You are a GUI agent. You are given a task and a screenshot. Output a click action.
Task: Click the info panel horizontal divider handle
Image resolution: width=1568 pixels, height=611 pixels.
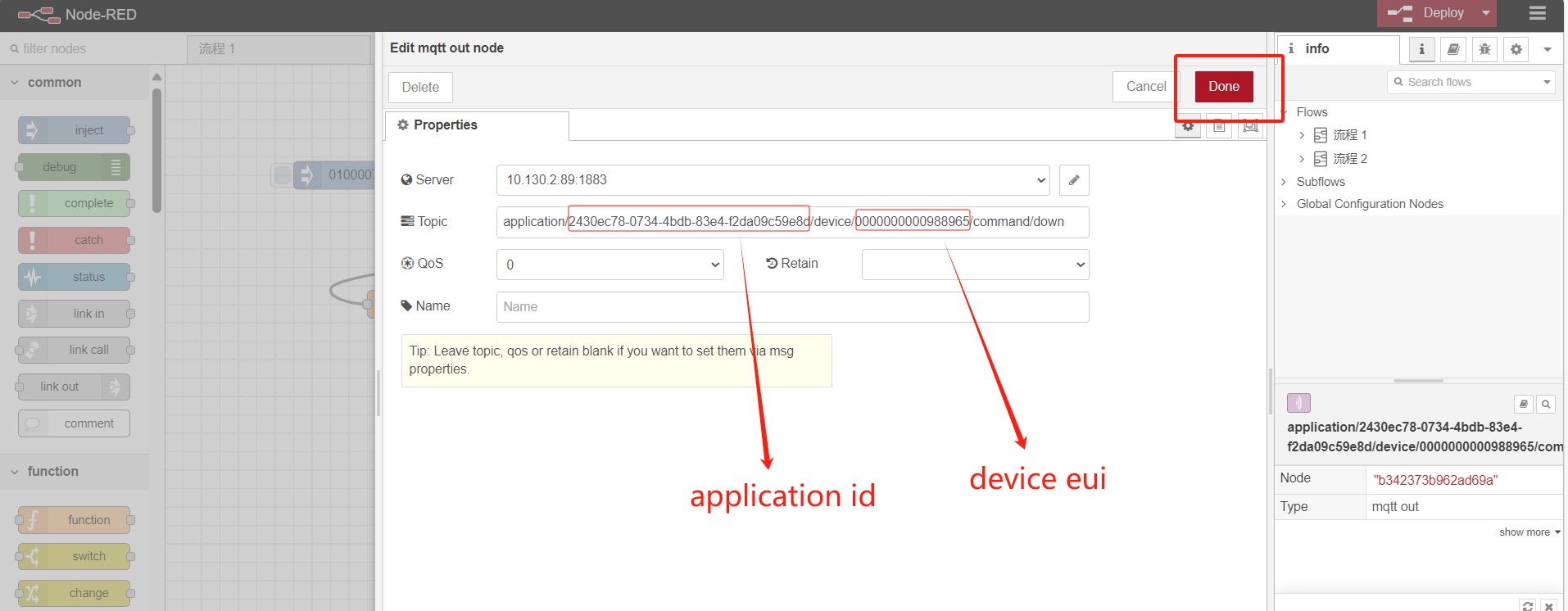click(1419, 381)
